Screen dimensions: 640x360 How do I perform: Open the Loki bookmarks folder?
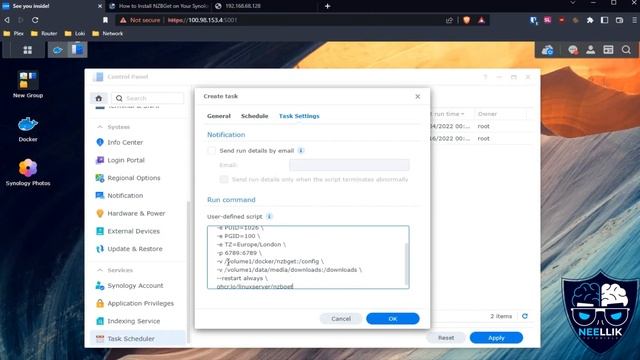pos(75,33)
